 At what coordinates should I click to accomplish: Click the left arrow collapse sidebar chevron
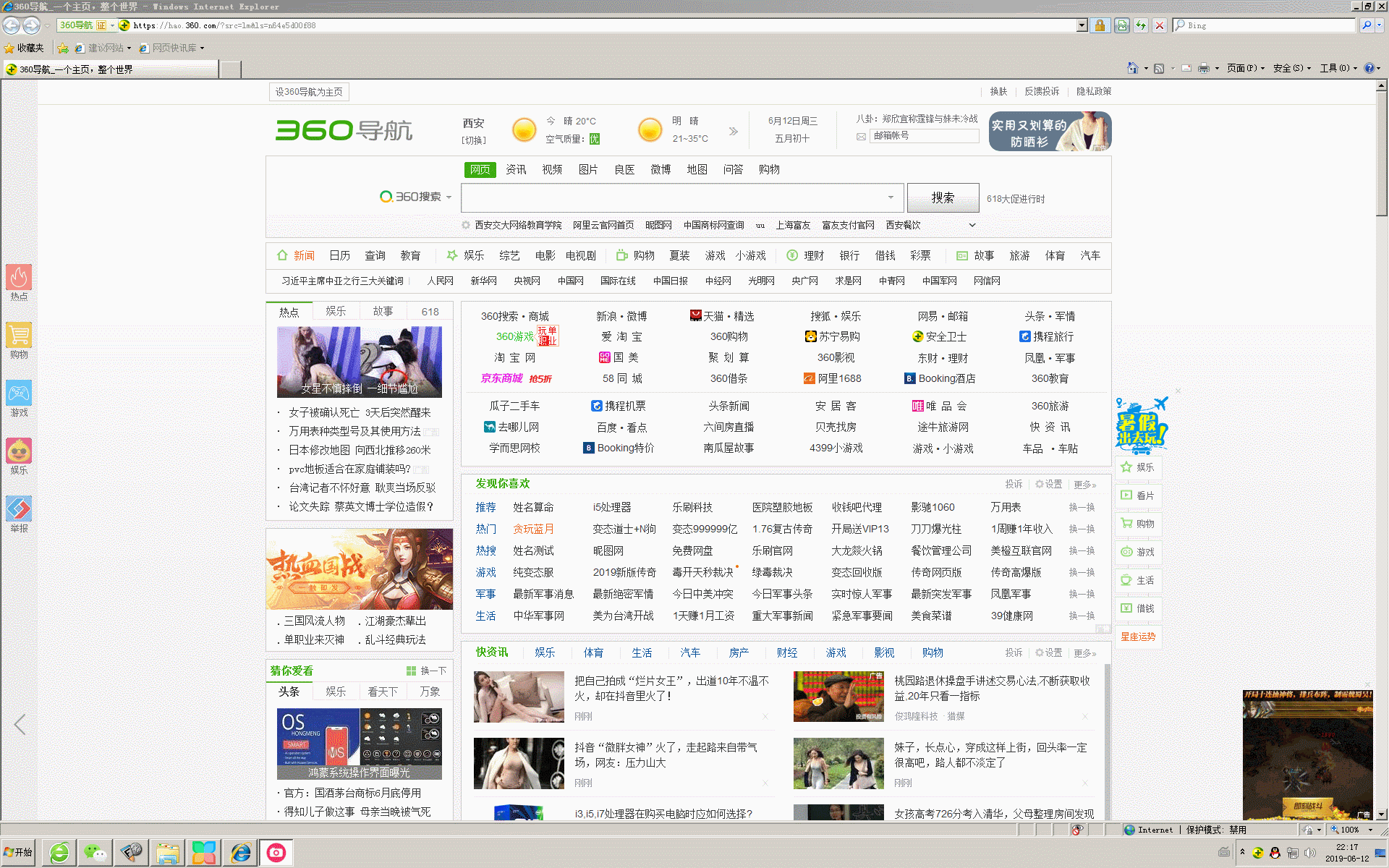20,724
